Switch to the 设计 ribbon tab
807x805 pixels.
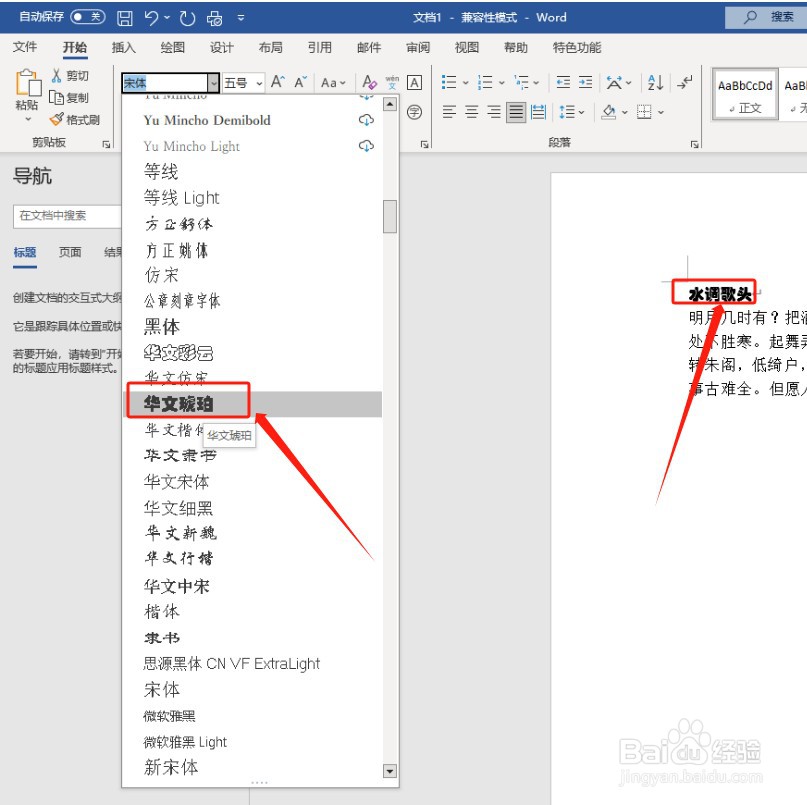221,47
